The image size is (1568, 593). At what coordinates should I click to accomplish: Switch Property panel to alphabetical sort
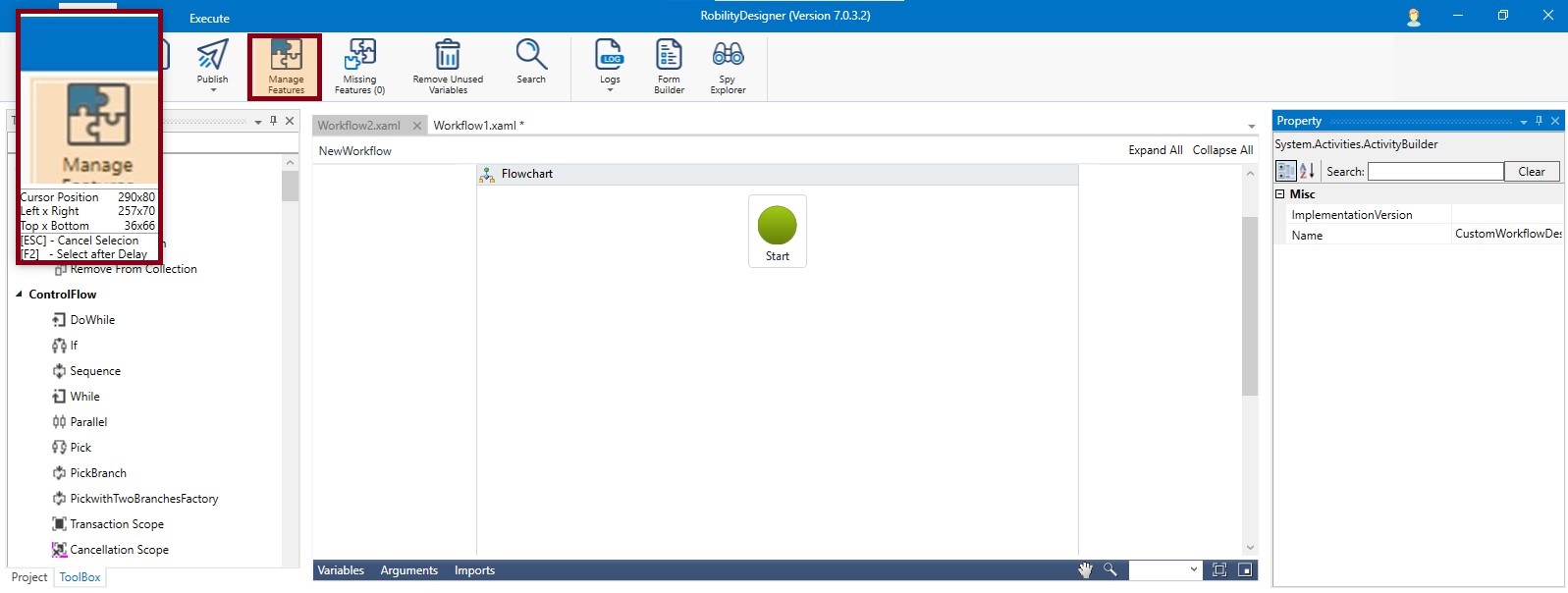coord(1307,172)
